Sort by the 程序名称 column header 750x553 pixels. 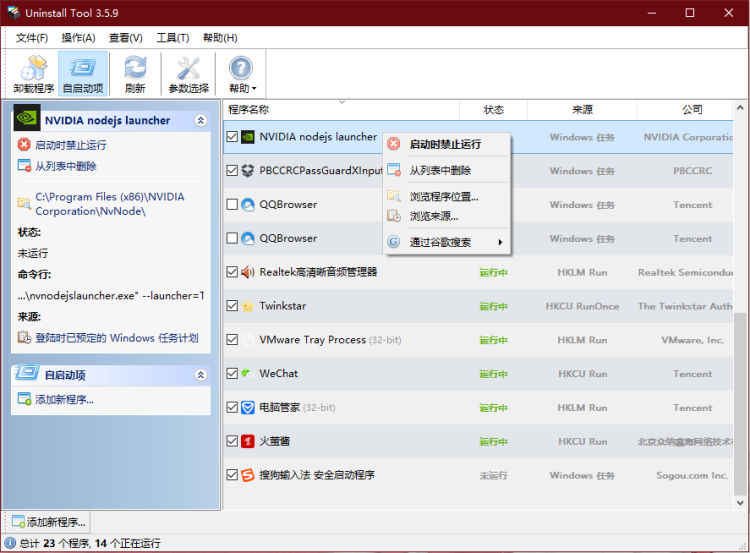pos(341,110)
